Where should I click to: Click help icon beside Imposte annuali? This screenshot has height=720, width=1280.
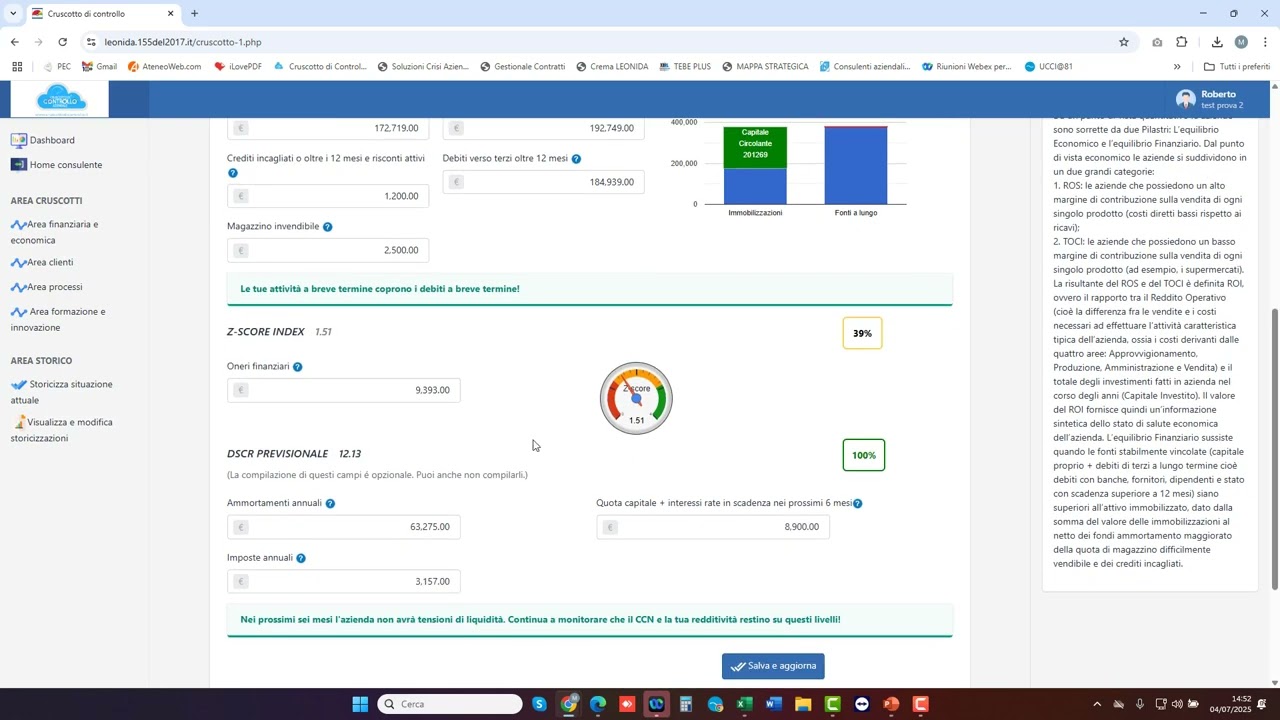click(301, 558)
